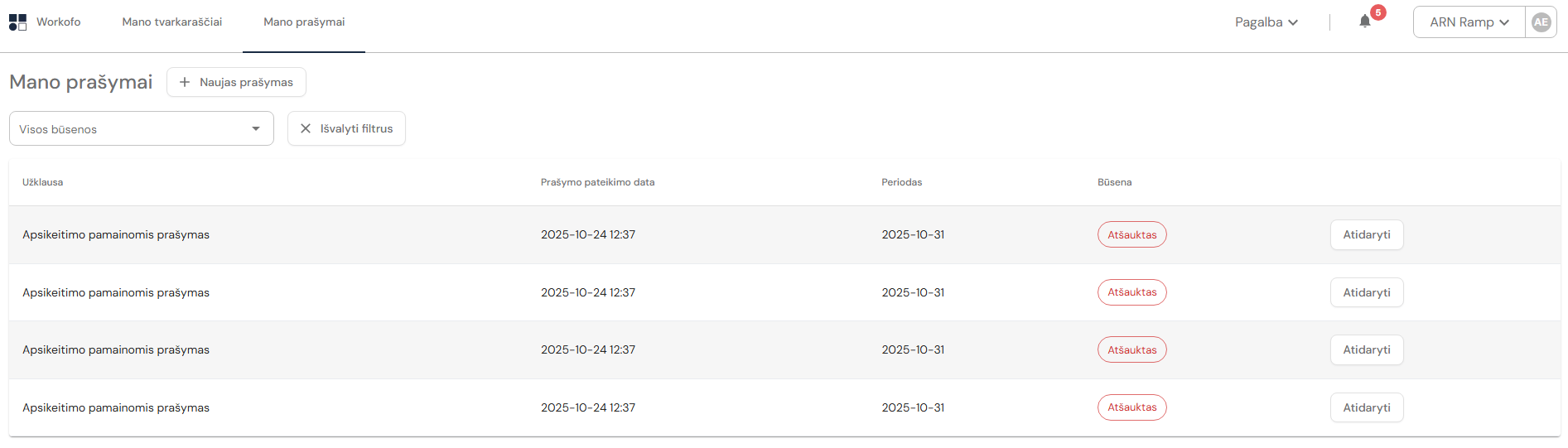Open the notifications bell

[x=1365, y=22]
